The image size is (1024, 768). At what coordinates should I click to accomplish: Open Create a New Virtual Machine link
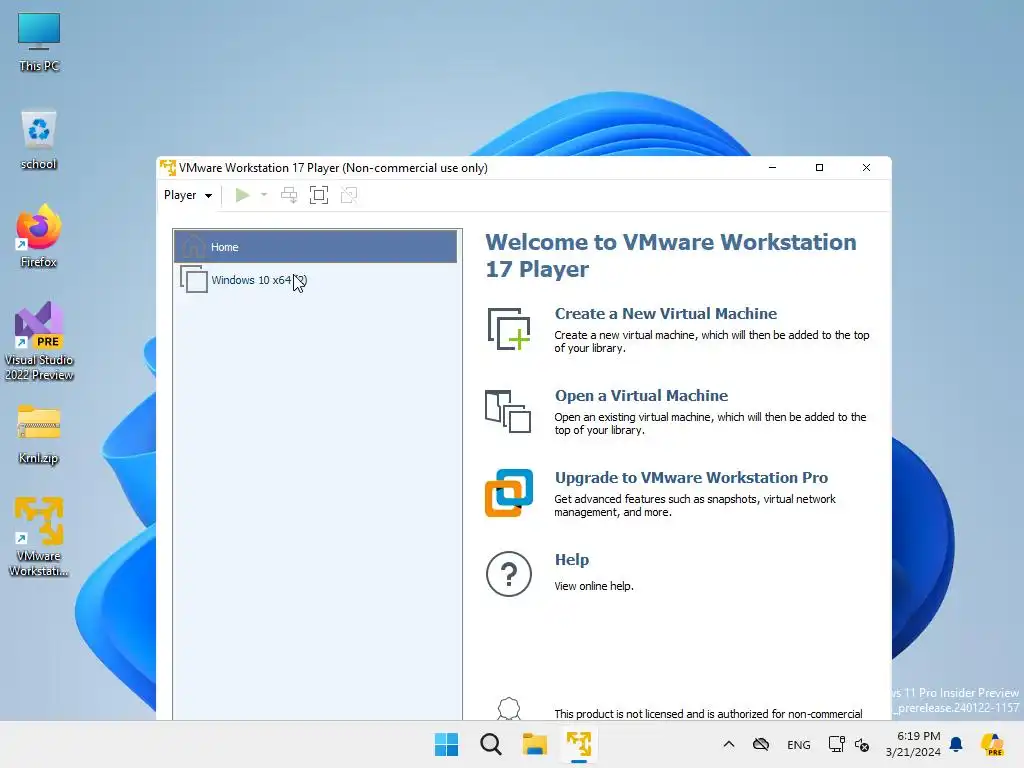665,313
